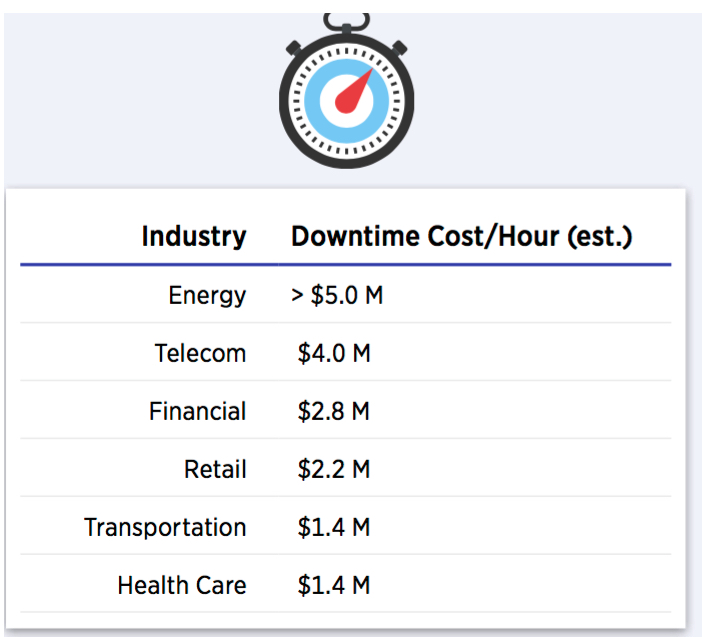Click the Industry column header
702x637 pixels.
click(194, 236)
